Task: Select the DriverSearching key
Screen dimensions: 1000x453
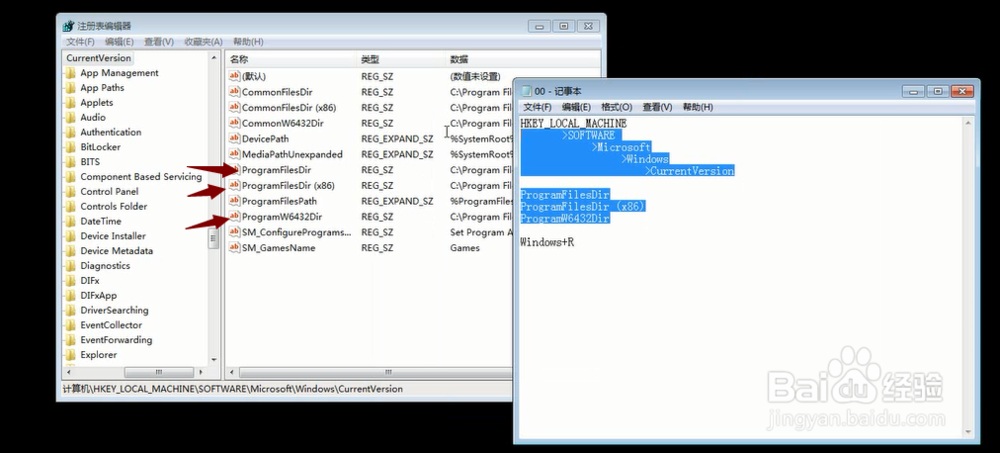Action: tap(114, 310)
